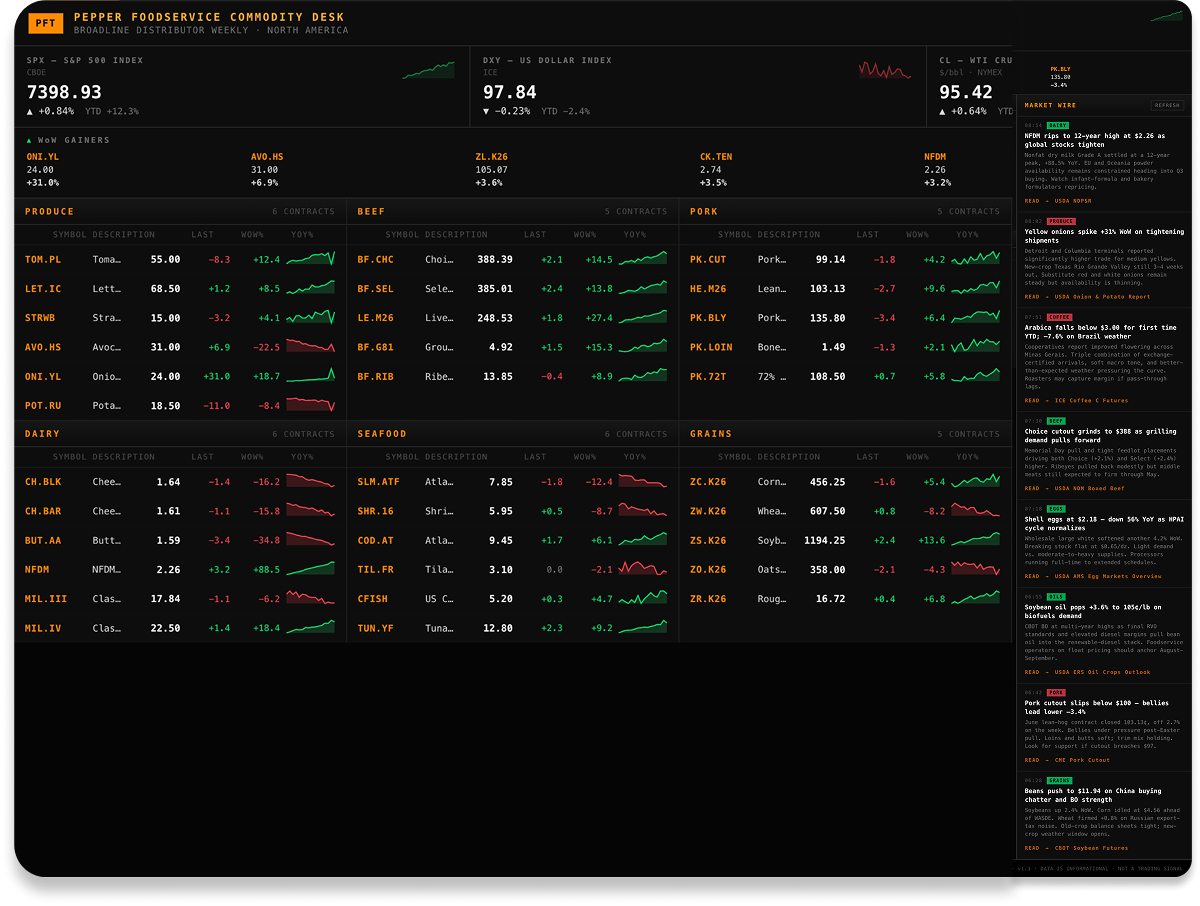Screen dimensions: 1200x906
Task: Click the DAIRY panel title
Action: [42, 434]
